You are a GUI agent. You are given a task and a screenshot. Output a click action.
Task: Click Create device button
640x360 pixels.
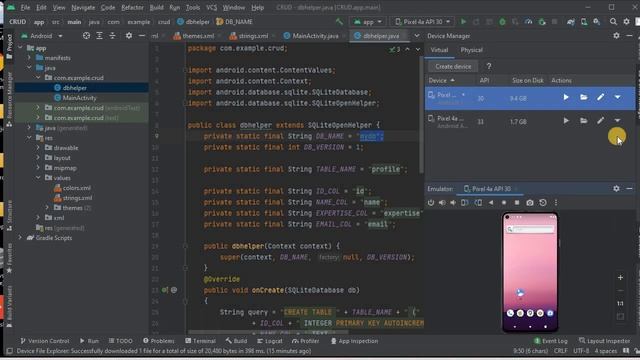(453, 66)
